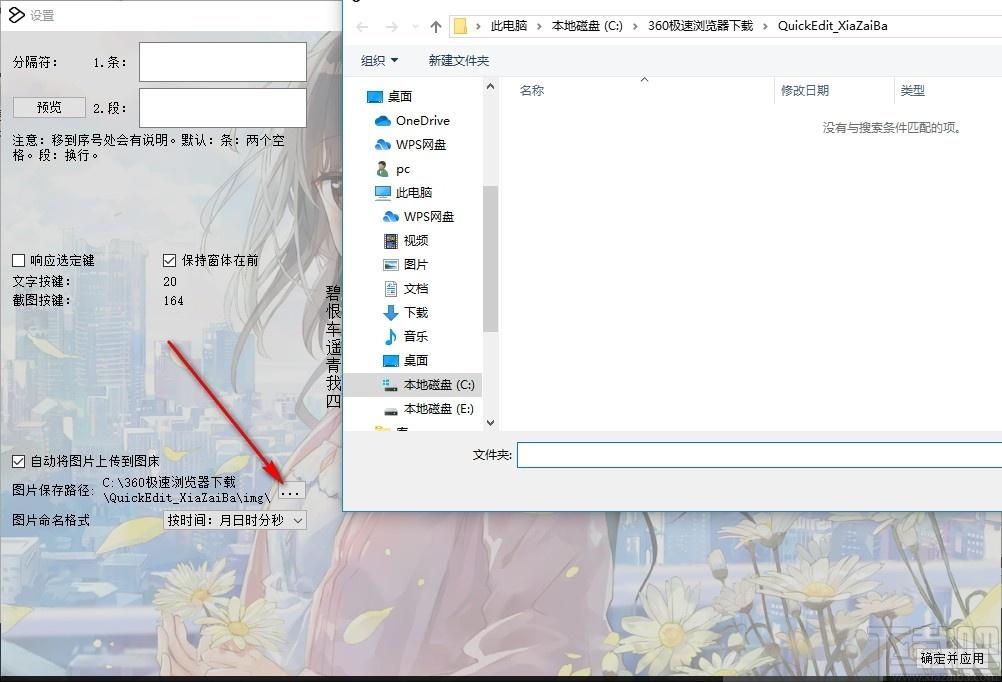
Task: Open the Music (音乐) folder icon
Action: pos(391,337)
